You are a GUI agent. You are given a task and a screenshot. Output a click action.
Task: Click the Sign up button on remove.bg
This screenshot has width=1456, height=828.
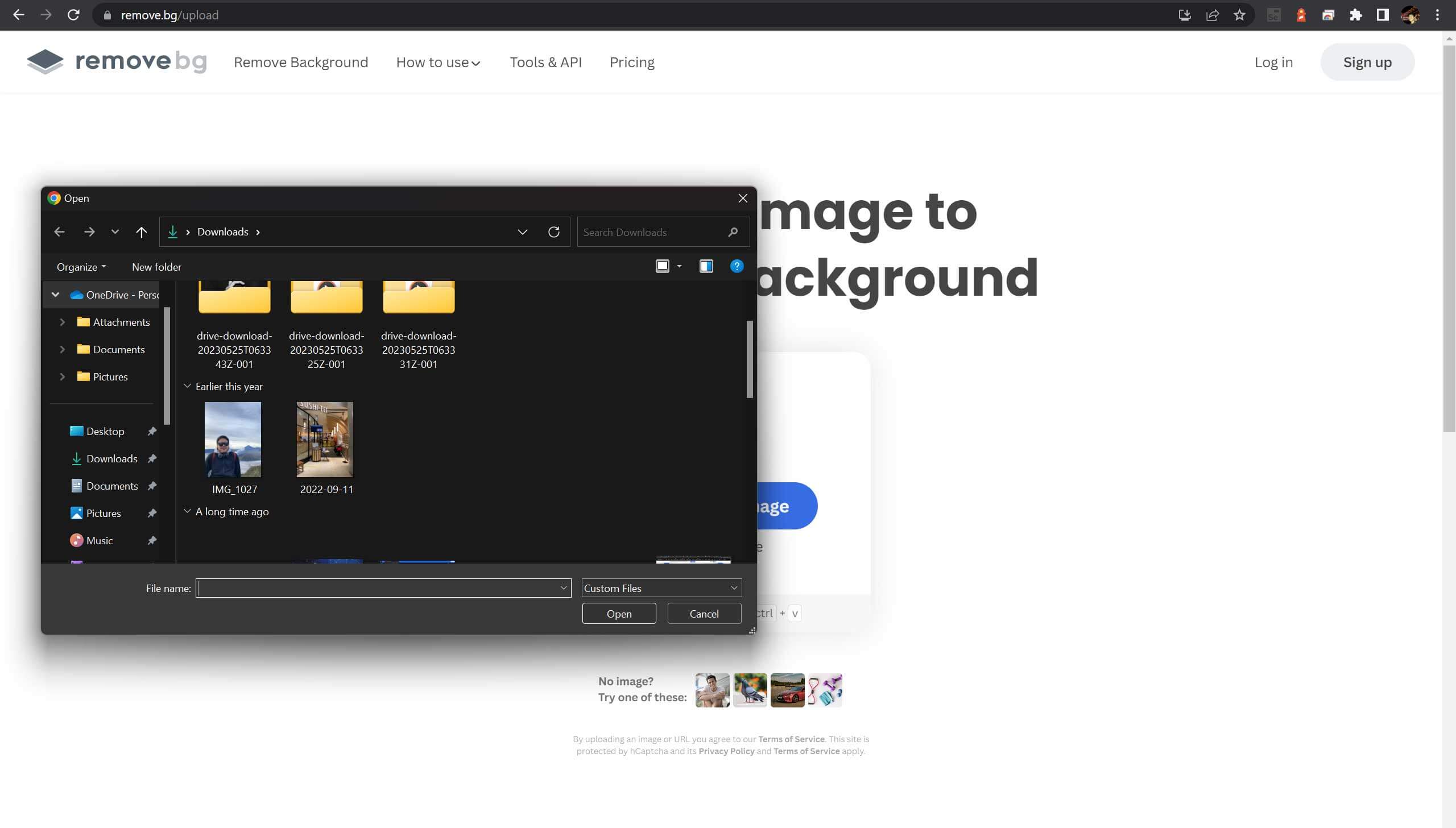coord(1367,62)
